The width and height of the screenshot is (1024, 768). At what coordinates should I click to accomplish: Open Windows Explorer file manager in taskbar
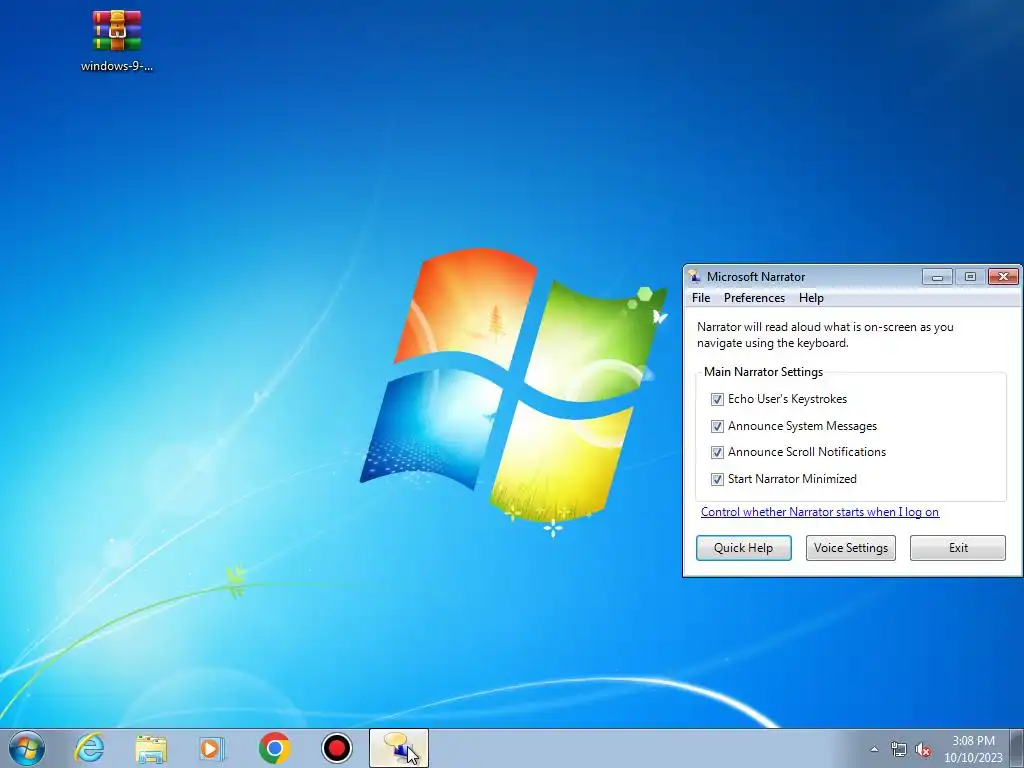[151, 748]
